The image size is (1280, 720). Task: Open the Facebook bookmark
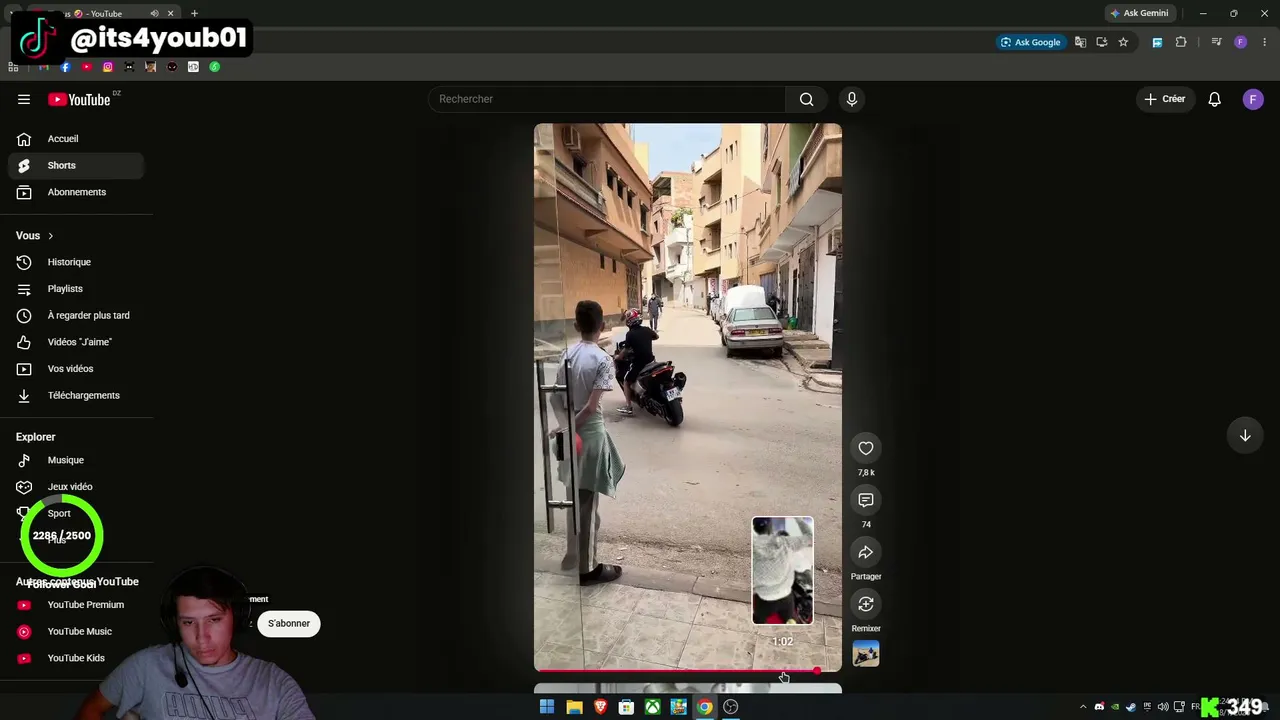[65, 67]
